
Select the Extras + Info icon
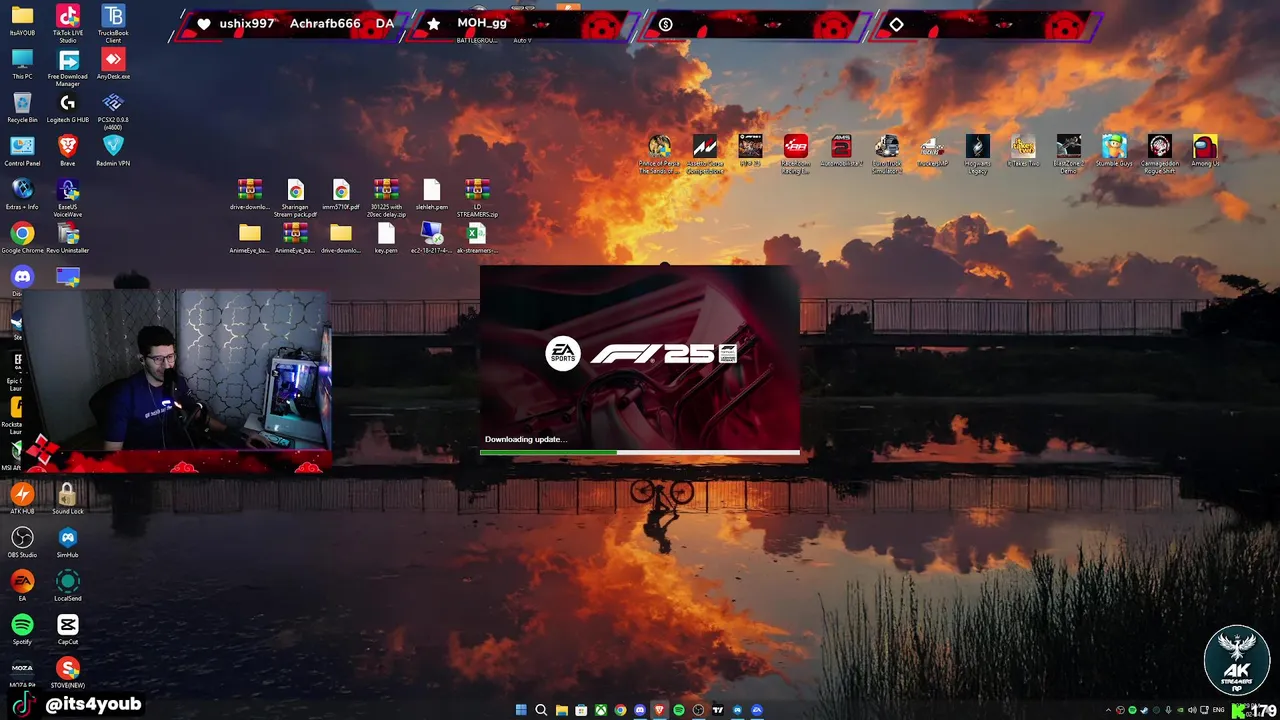(x=22, y=194)
